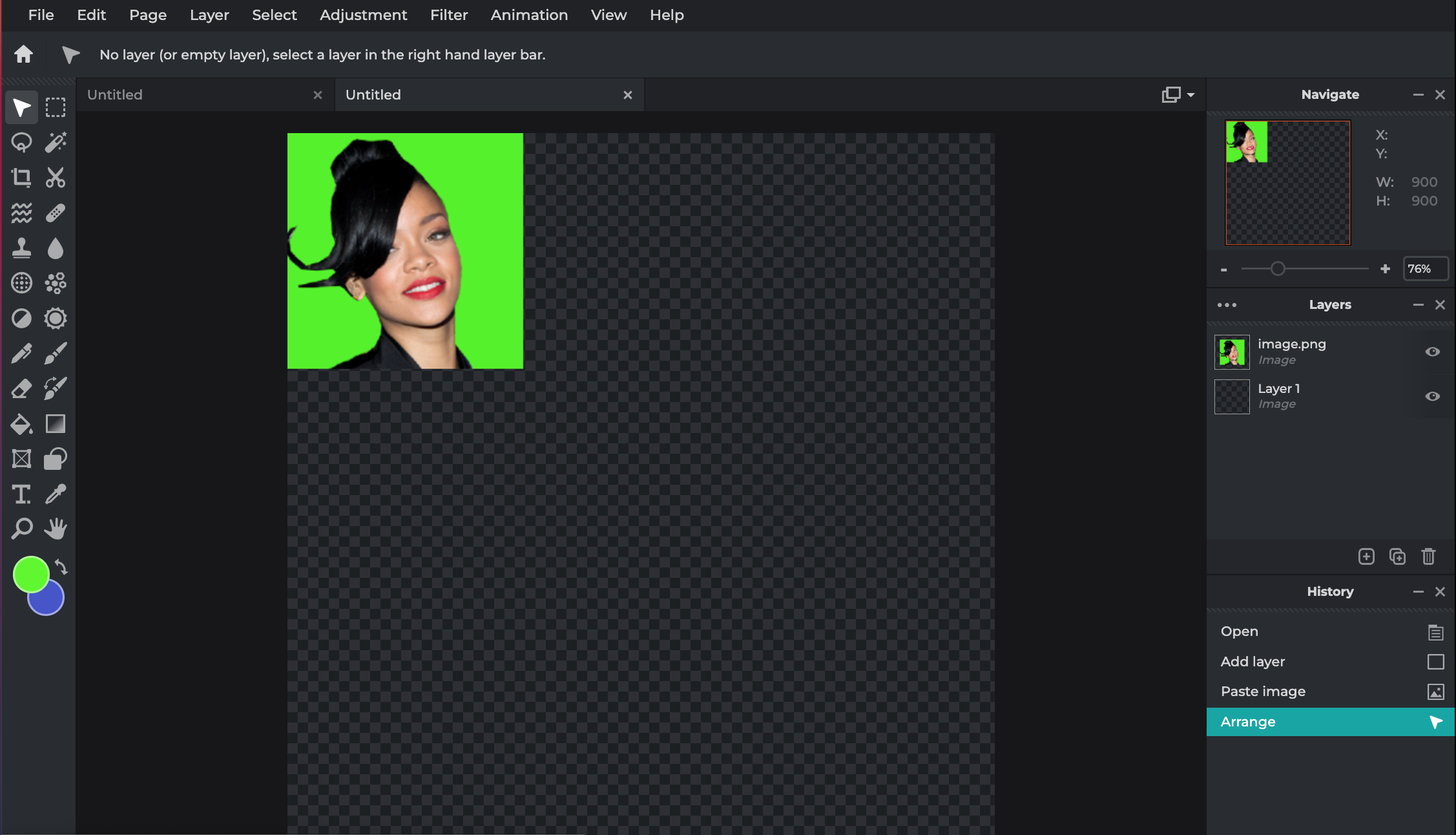
Task: Open the document window arrangement dropdown
Action: point(1178,95)
